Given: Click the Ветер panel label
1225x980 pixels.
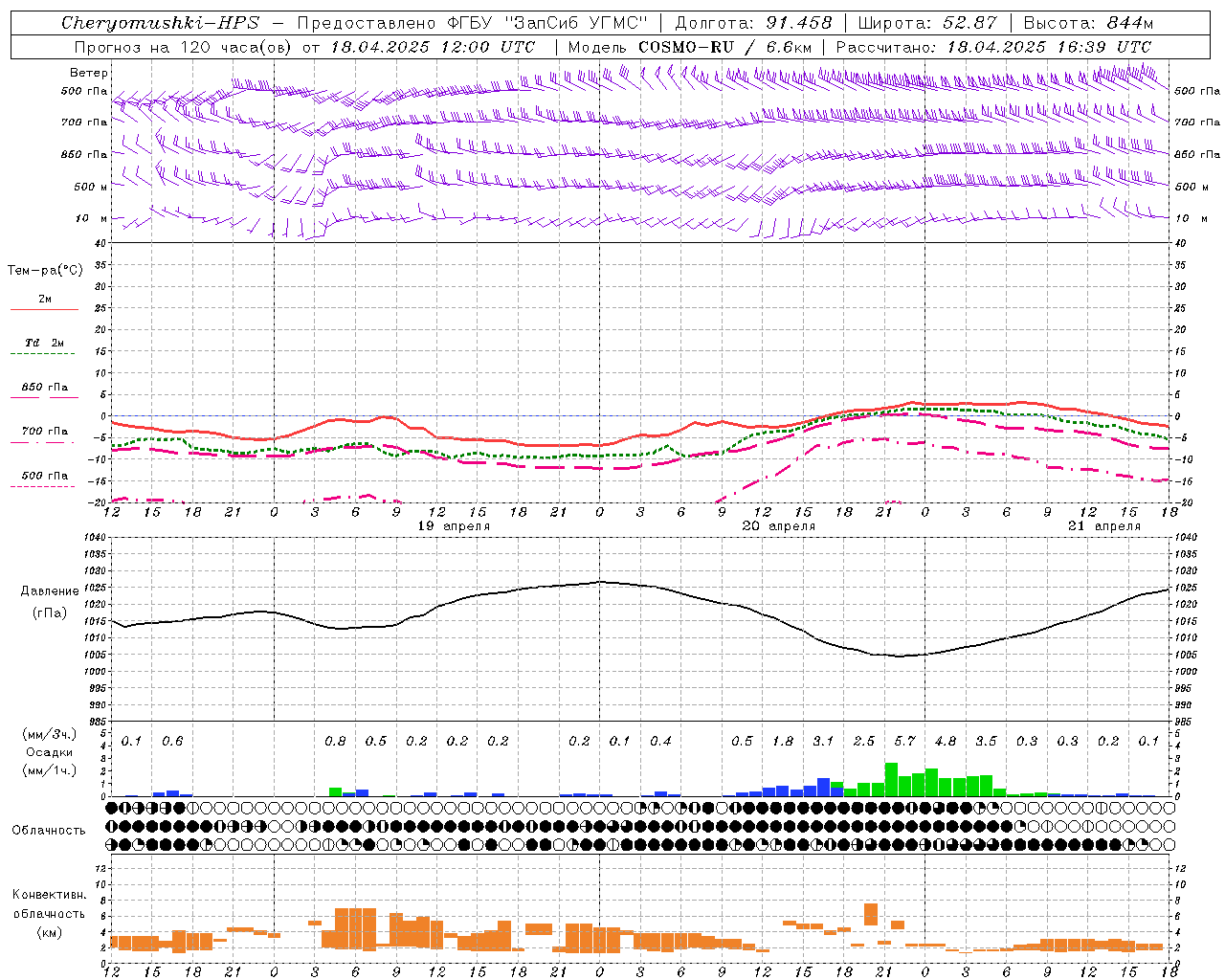Looking at the screenshot, I should pyautogui.click(x=89, y=73).
